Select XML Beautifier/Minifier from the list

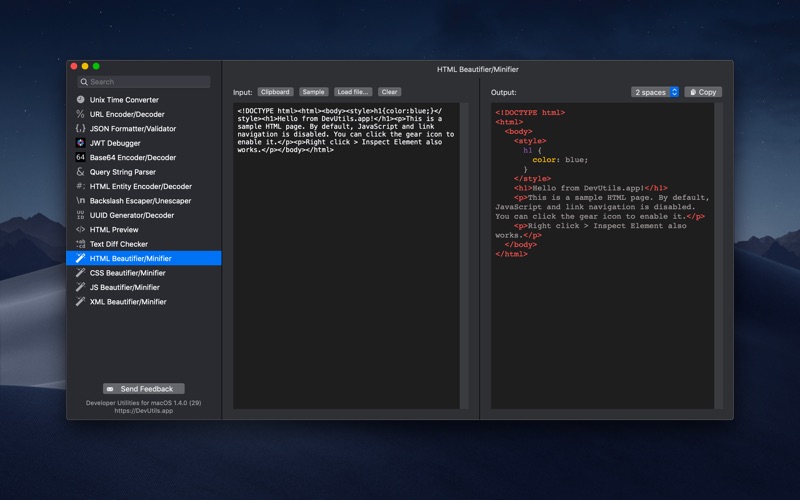[128, 301]
